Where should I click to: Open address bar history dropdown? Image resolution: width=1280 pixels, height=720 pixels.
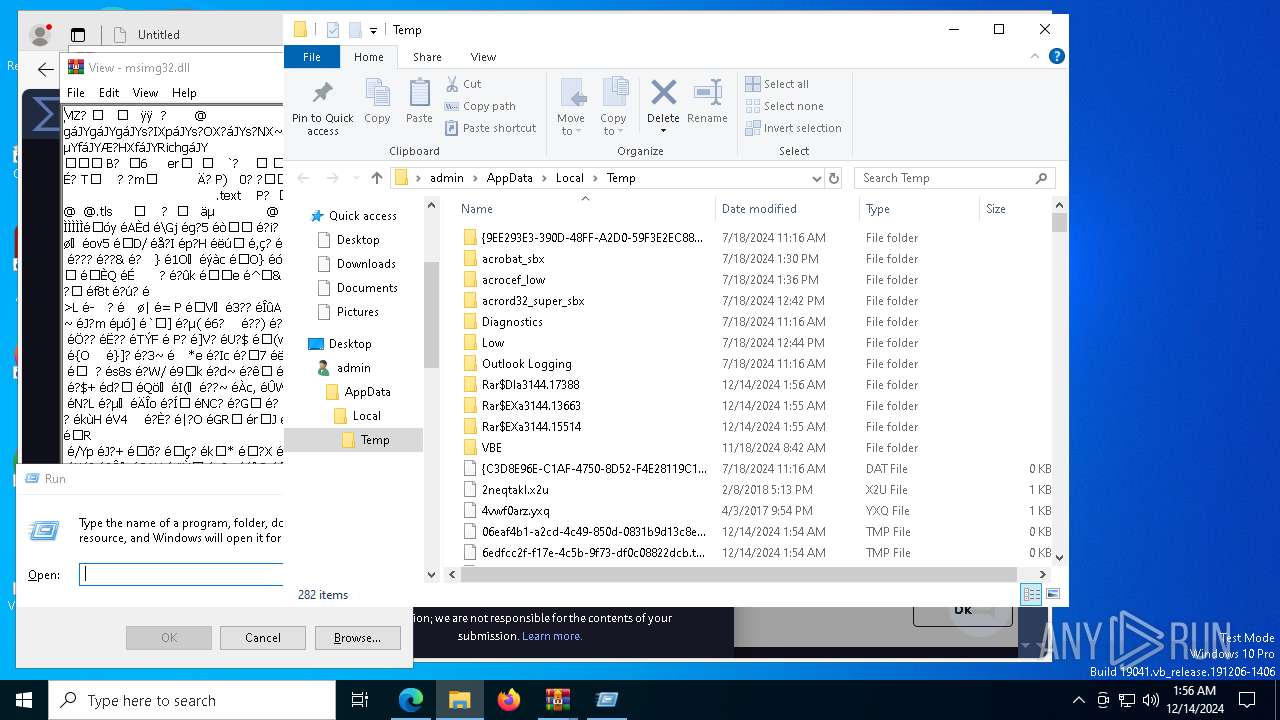pos(816,178)
